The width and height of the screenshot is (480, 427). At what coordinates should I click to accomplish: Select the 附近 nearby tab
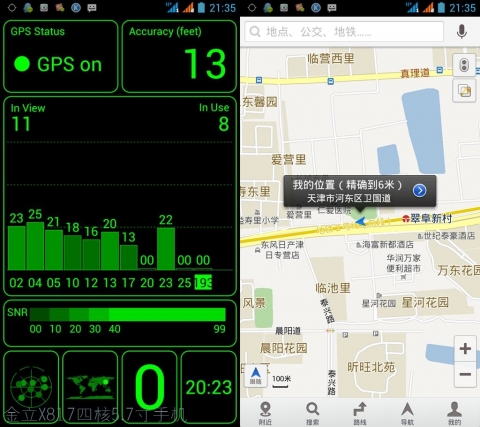click(265, 413)
